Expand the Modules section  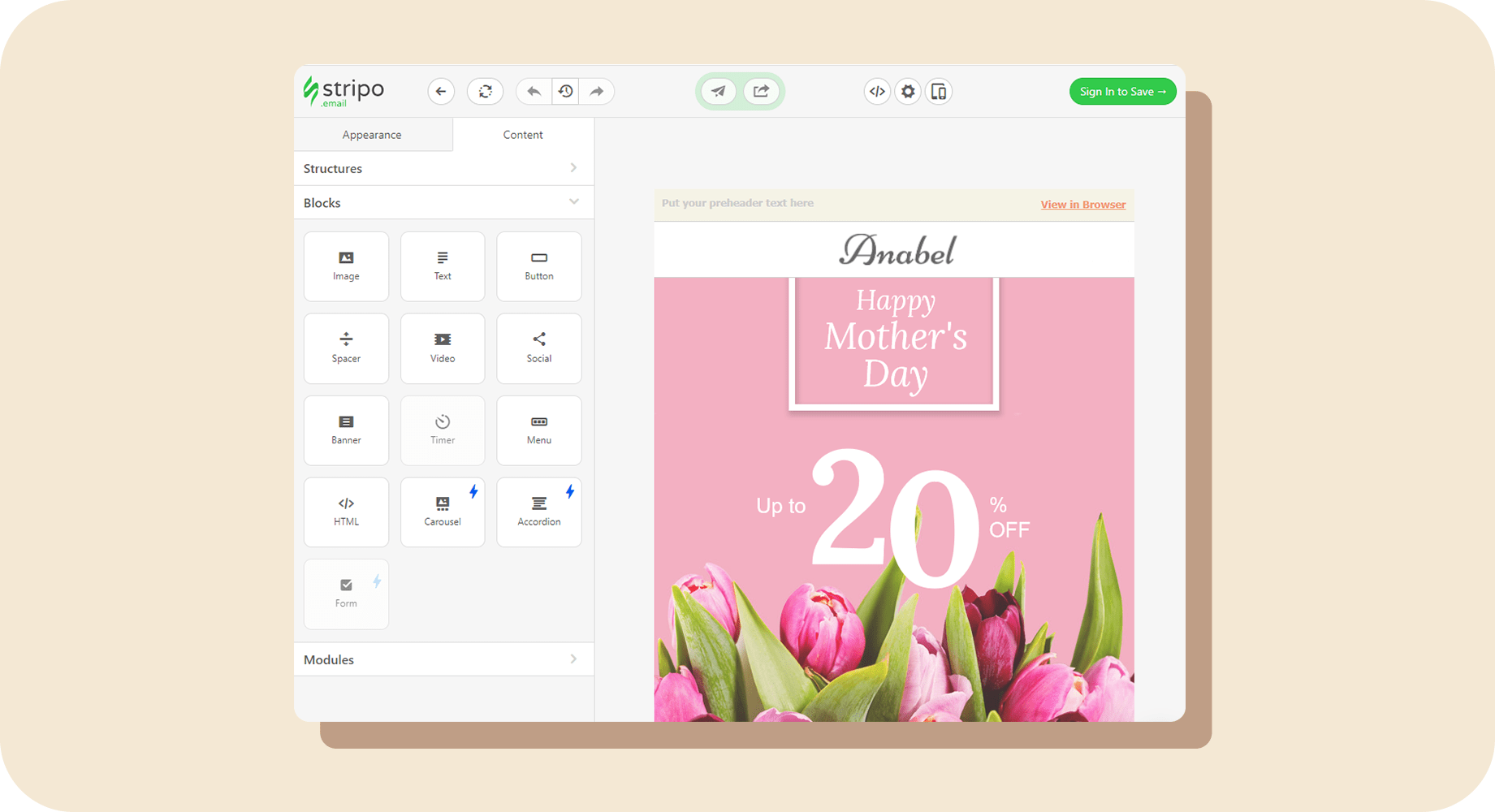(443, 659)
